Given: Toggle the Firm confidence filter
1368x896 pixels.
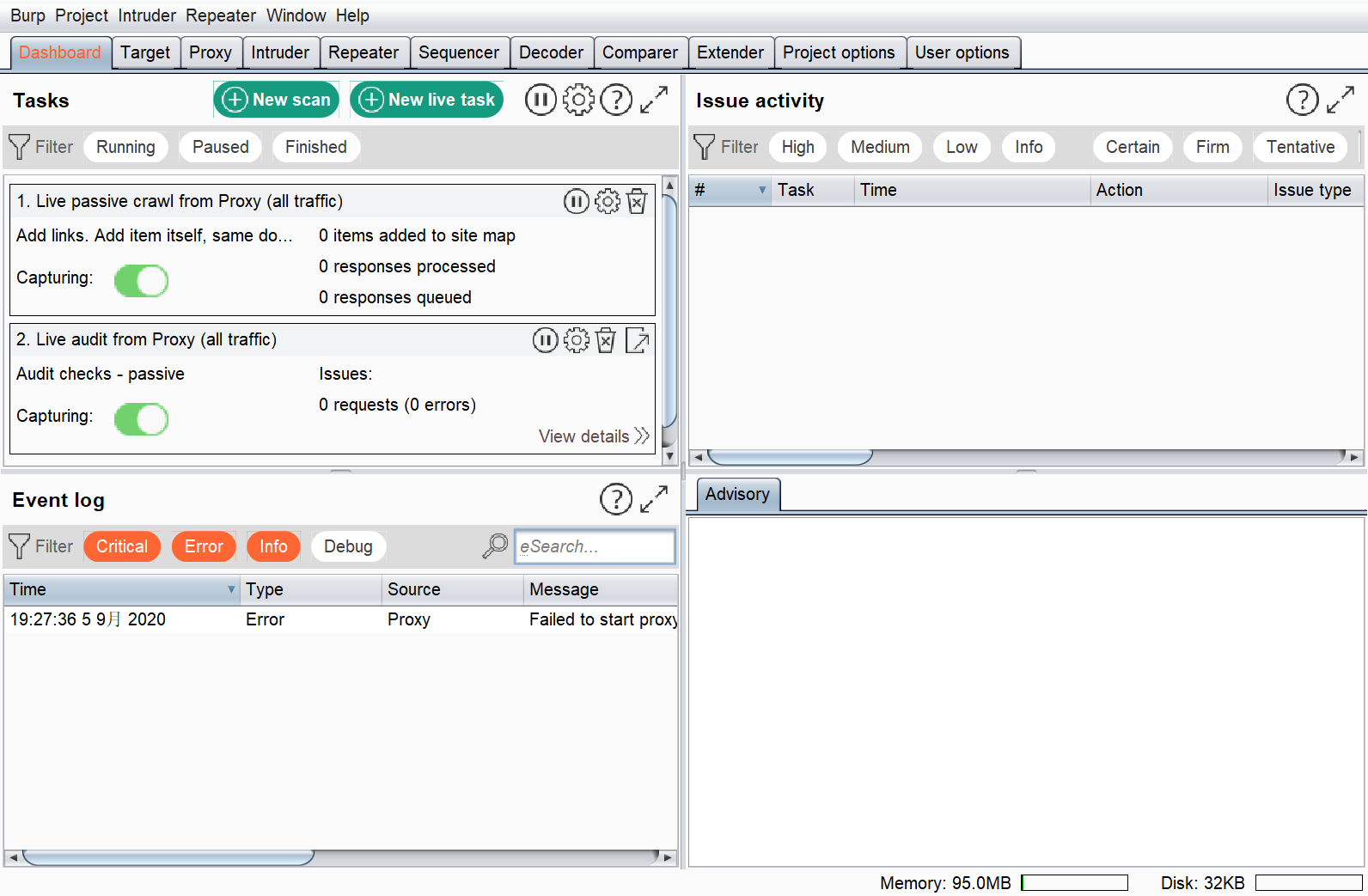Looking at the screenshot, I should pyautogui.click(x=1212, y=147).
